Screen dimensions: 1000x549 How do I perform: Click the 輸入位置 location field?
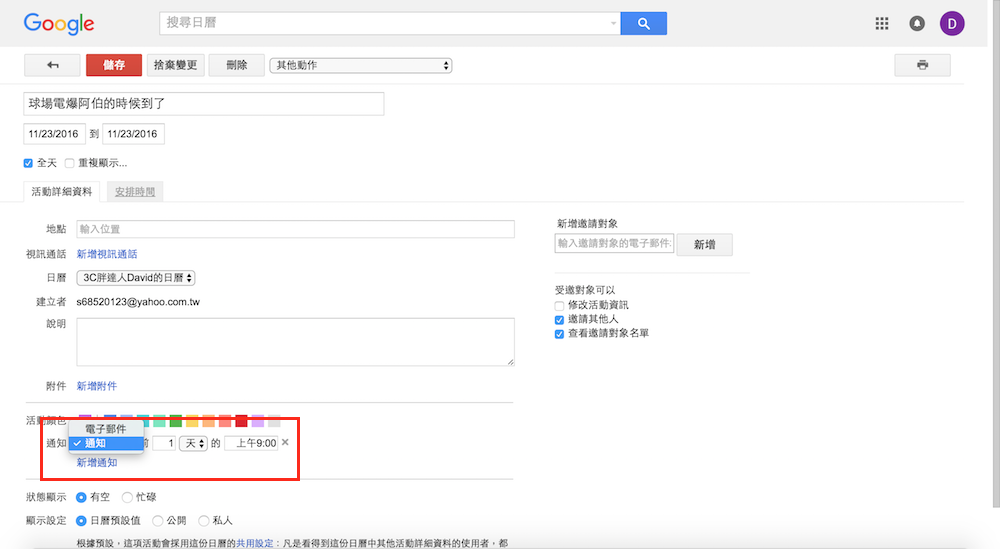tap(295, 229)
